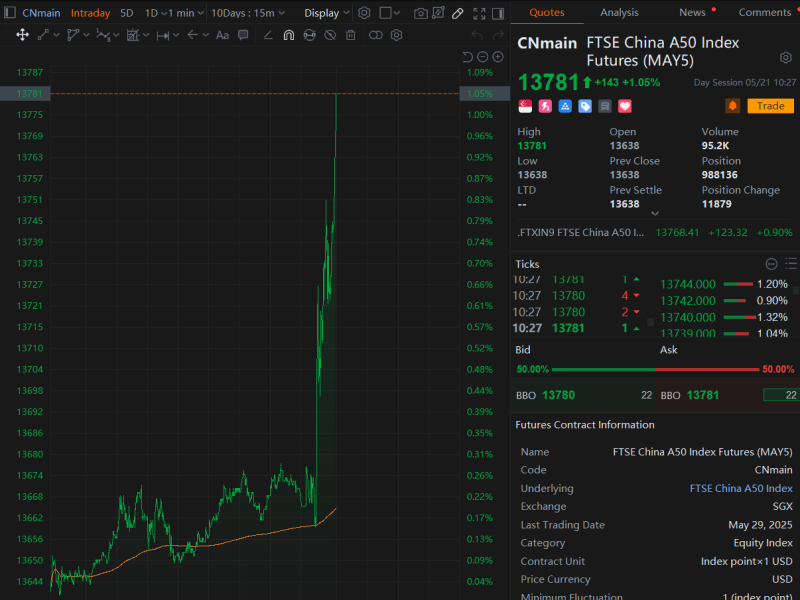800x600 pixels.
Task: Select the move/crosshair cursor tool
Action: (x=22, y=35)
